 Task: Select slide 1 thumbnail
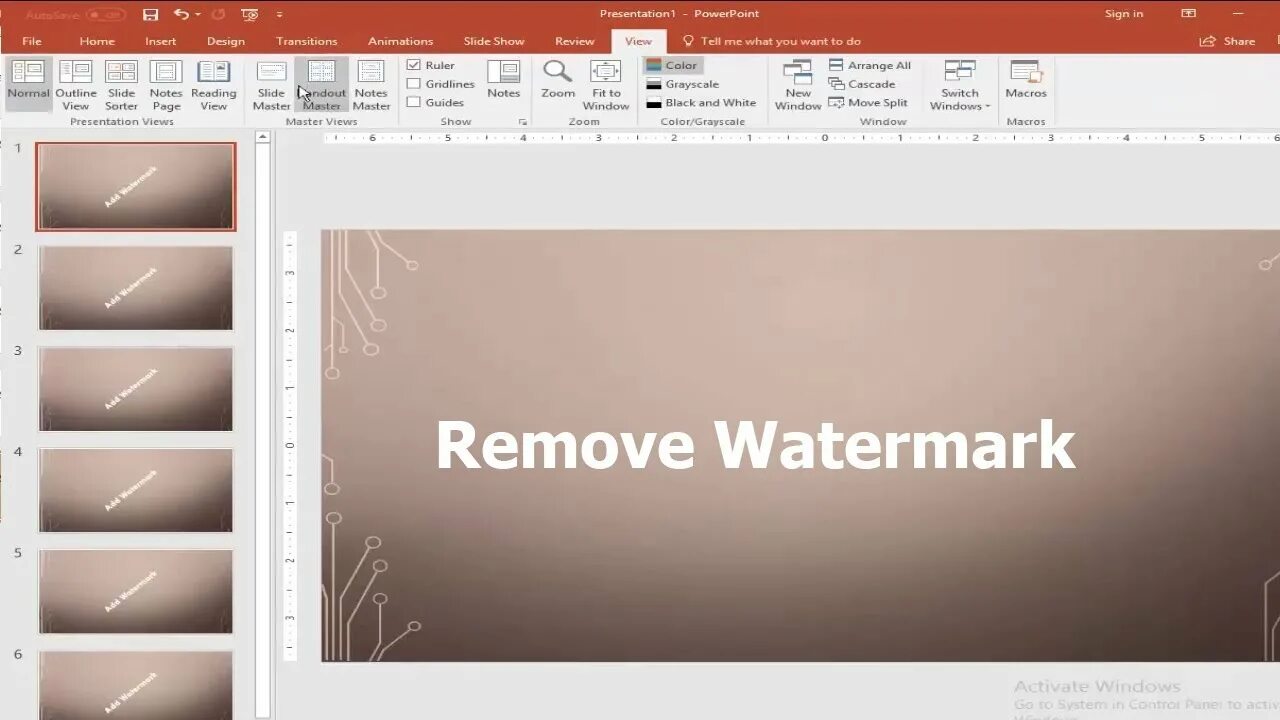point(136,186)
